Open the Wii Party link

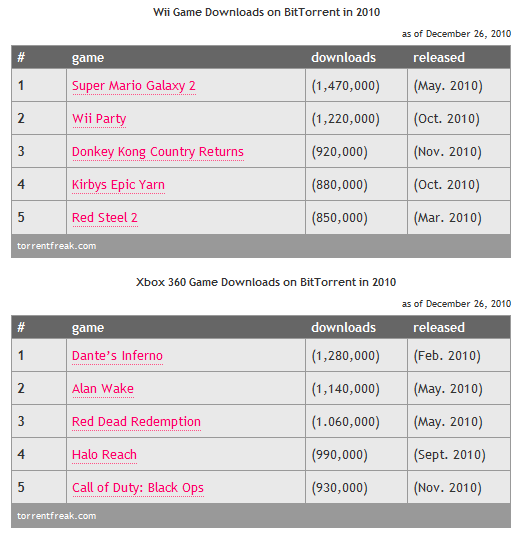point(99,119)
